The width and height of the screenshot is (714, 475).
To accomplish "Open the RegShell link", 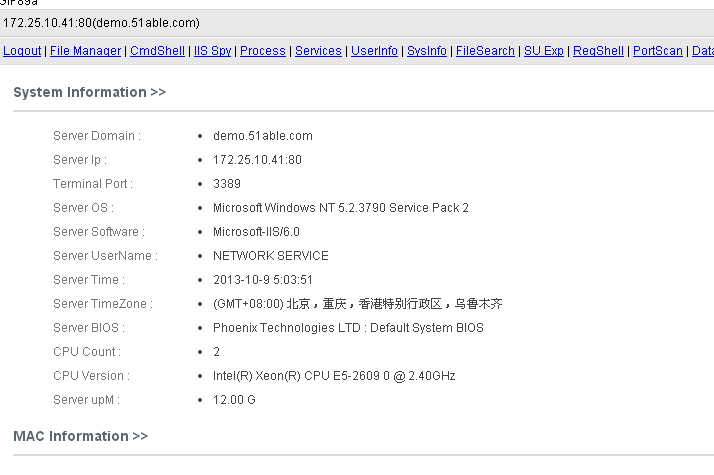I will [598, 51].
